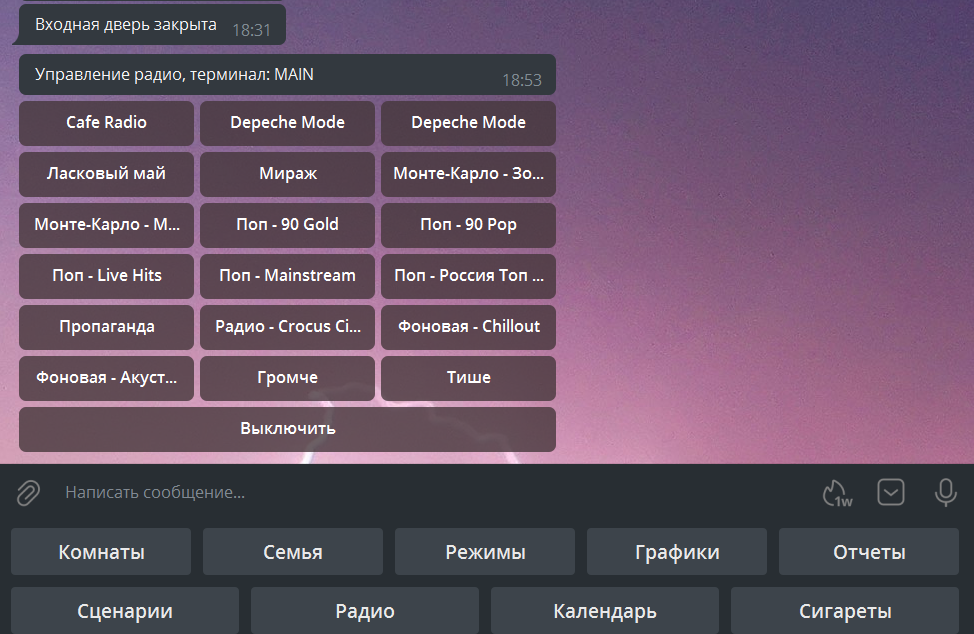Open the Отчеты keyboard button
Viewport: 974px width, 634px height.
[x=869, y=551]
